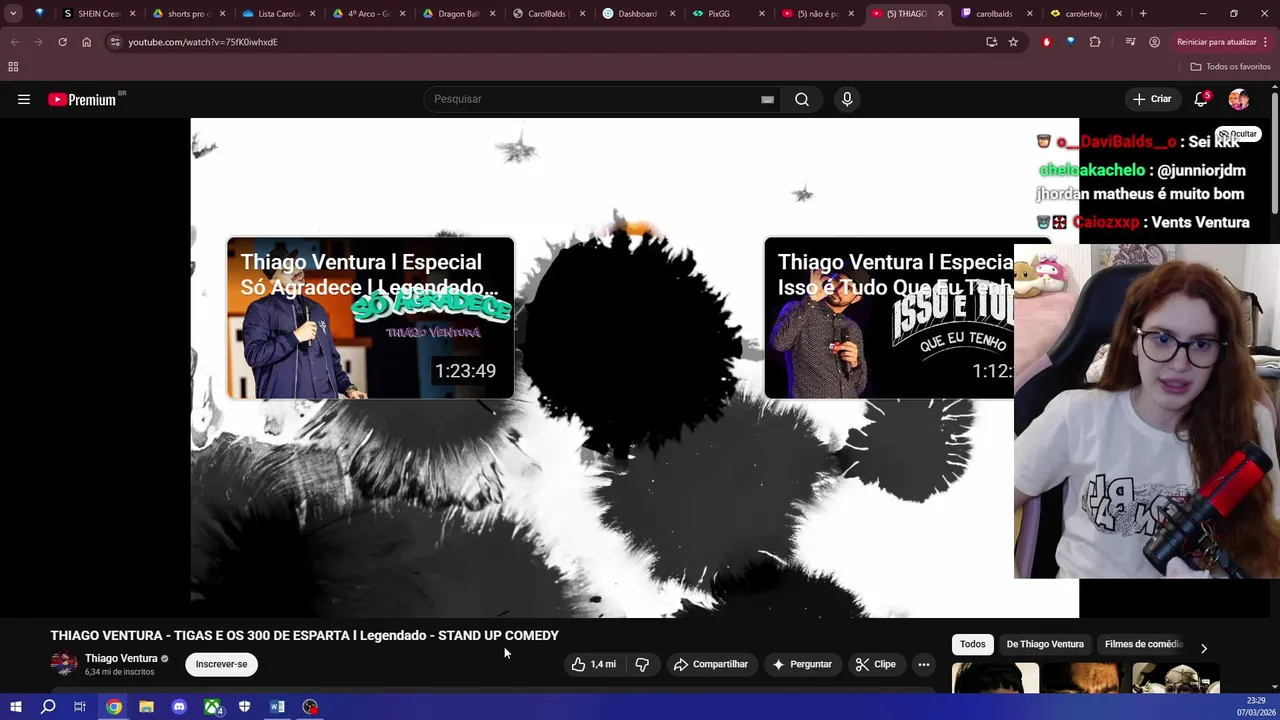1280x720 pixels.
Task: Open Windows Security shield in taskbar
Action: [x=244, y=707]
